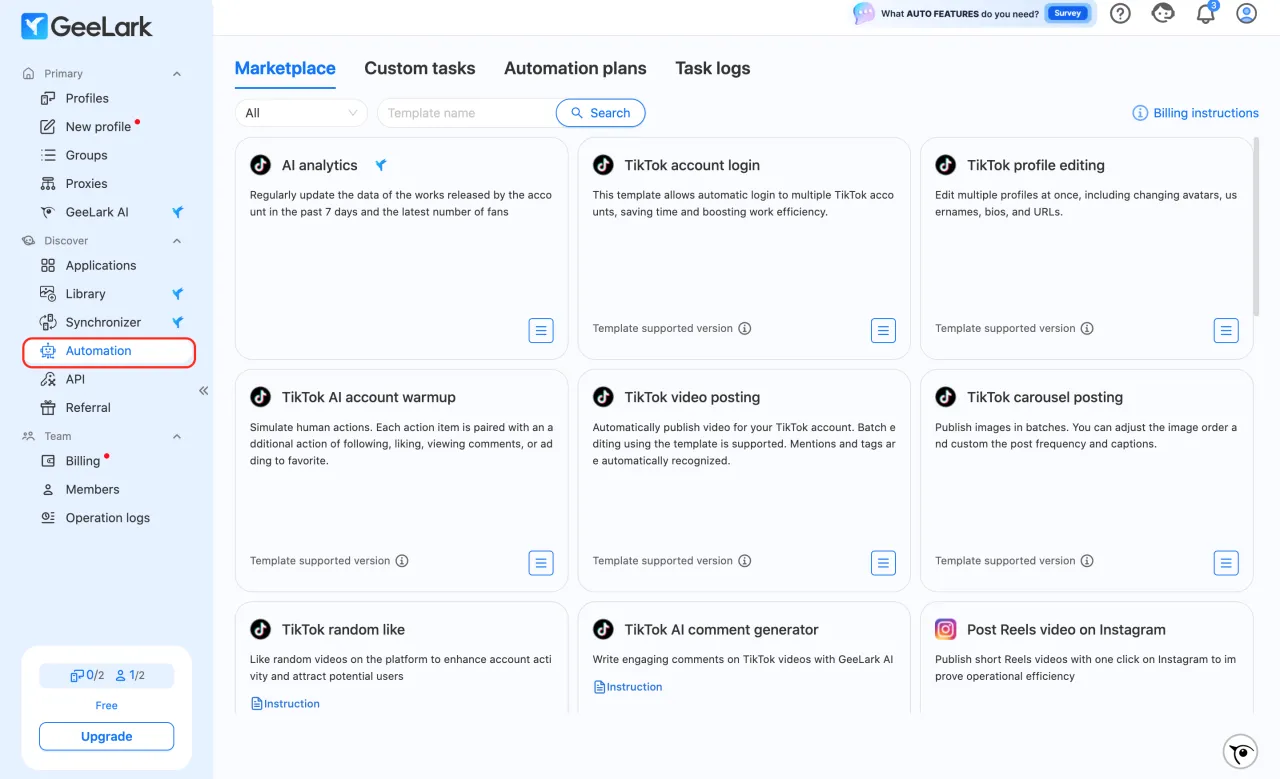Click the Instagram logo icon
This screenshot has width=1280, height=779.
946,629
